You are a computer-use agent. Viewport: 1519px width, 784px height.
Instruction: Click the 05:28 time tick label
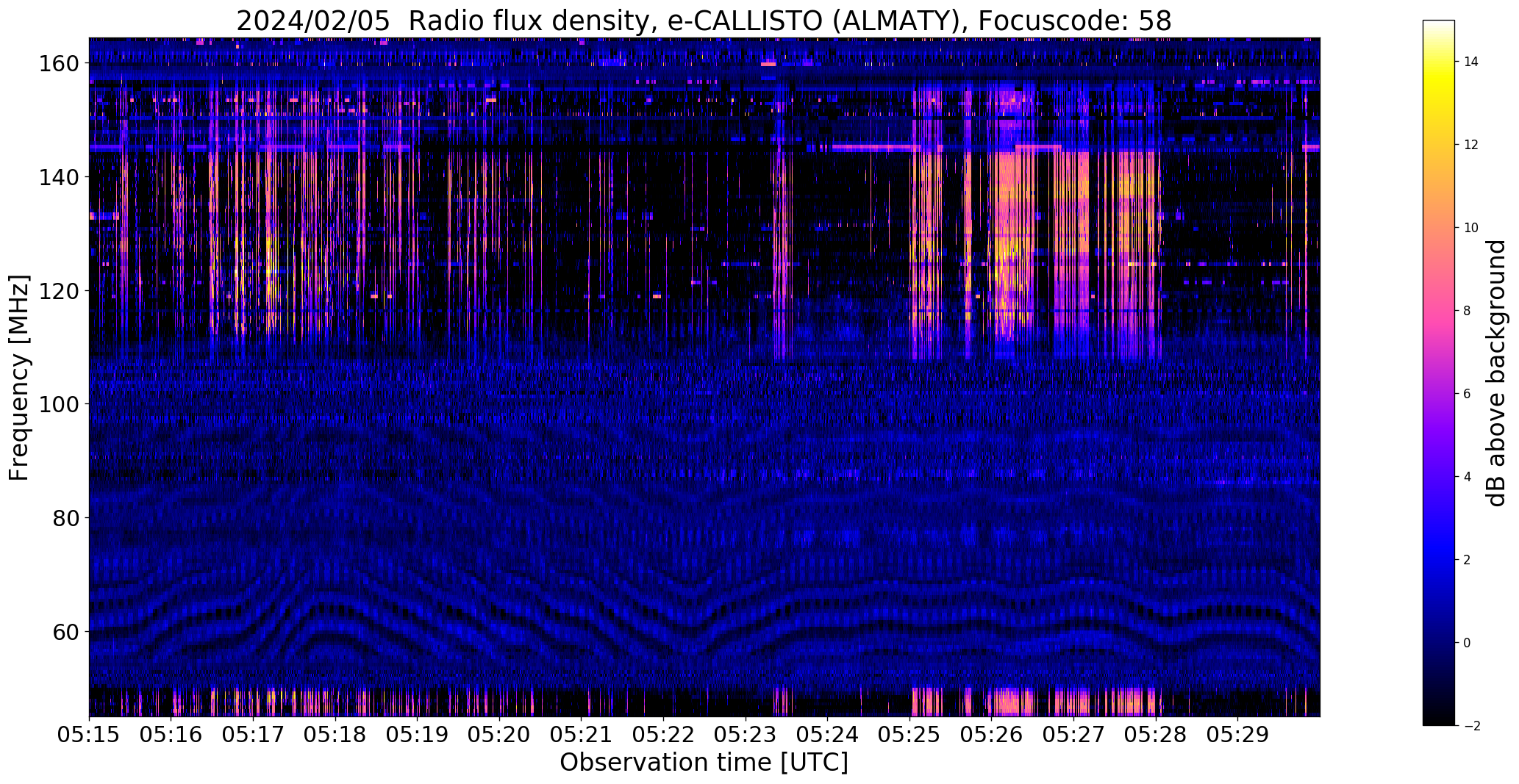click(1156, 735)
